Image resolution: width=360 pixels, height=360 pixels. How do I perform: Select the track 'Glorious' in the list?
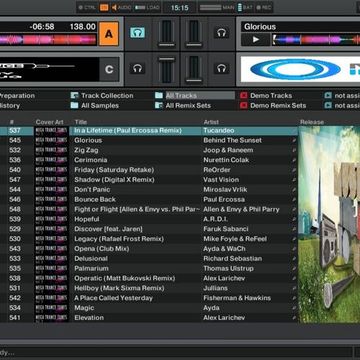(x=88, y=140)
